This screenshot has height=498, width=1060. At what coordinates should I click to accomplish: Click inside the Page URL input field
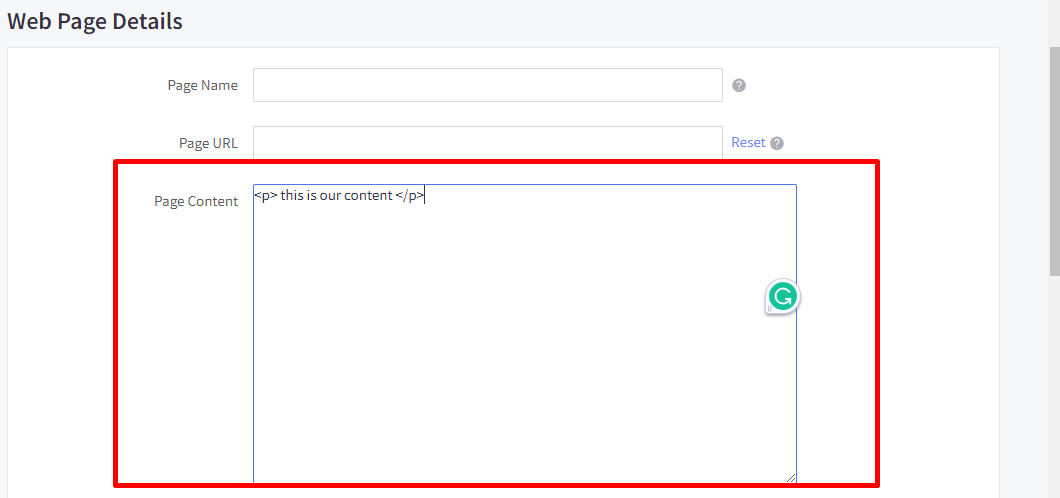pyautogui.click(x=487, y=143)
